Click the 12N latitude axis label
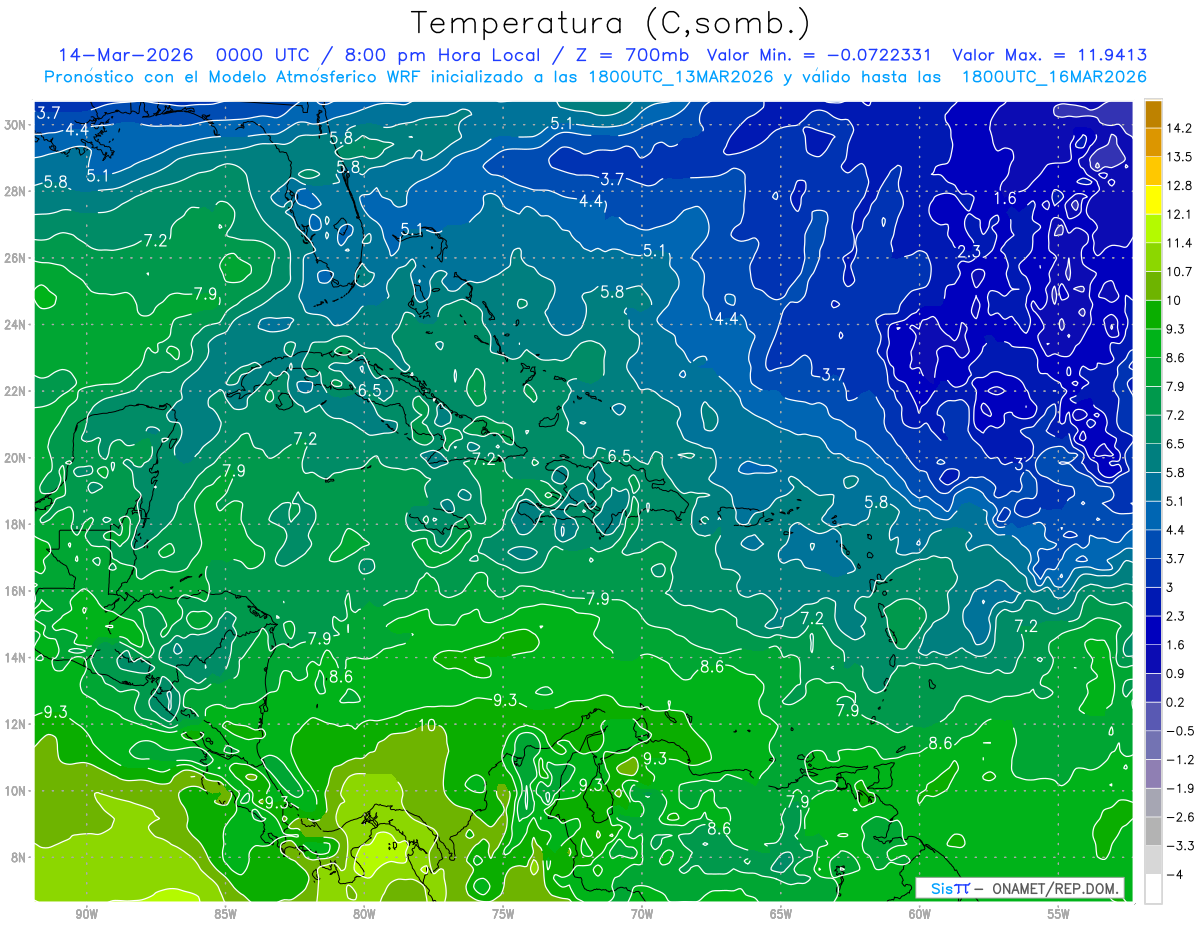The height and width of the screenshot is (927, 1200). tap(15, 724)
